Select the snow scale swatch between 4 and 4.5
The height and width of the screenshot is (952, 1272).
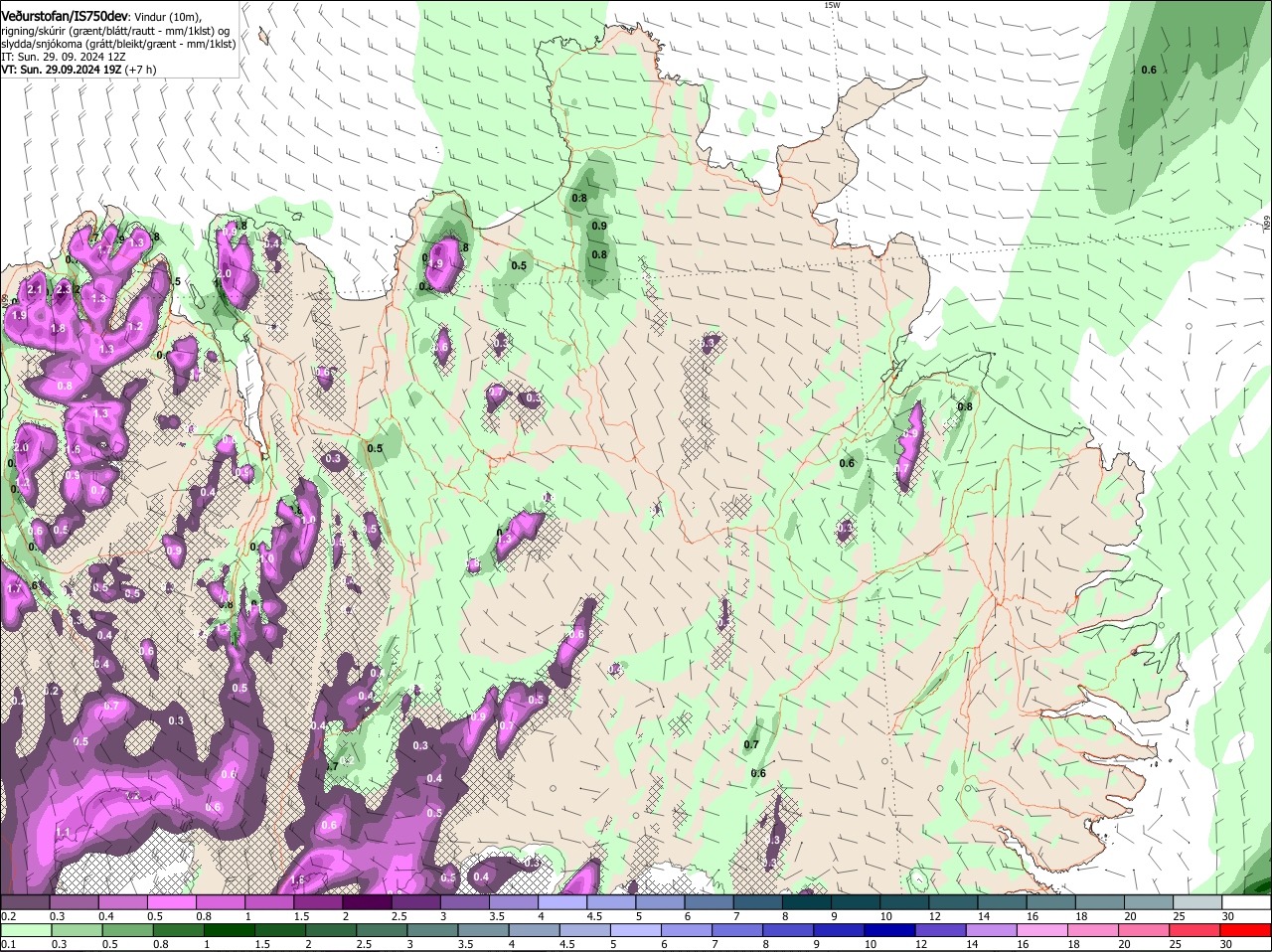click(x=562, y=901)
